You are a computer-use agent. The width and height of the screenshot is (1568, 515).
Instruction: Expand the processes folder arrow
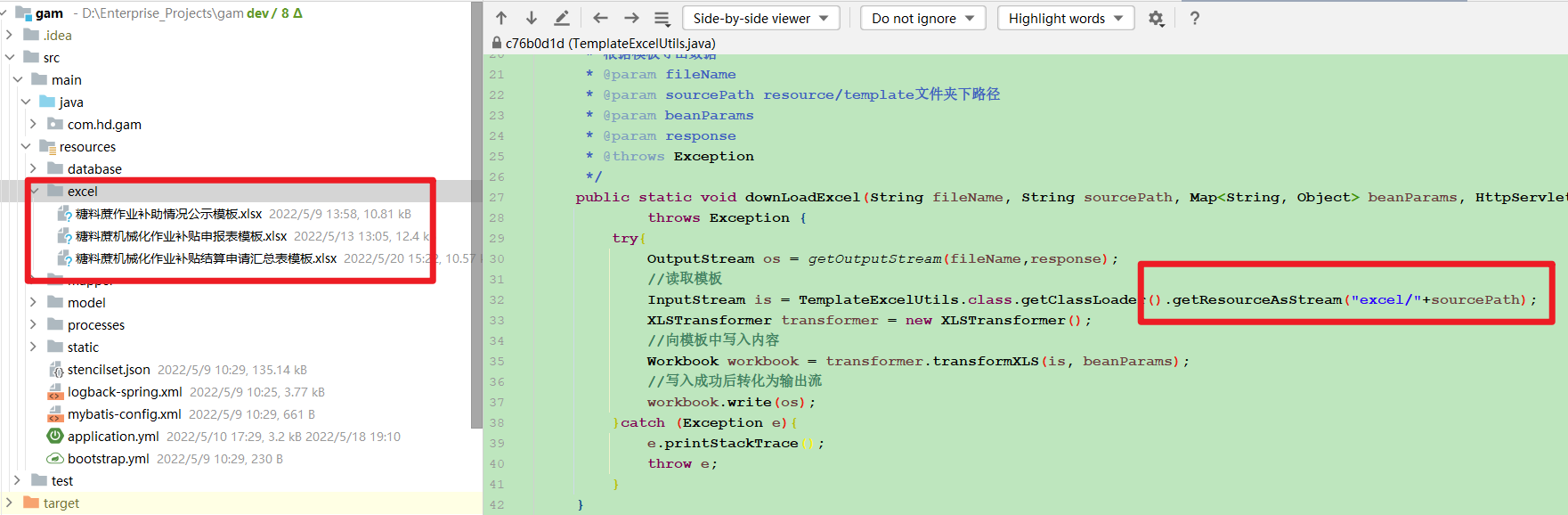pos(33,324)
